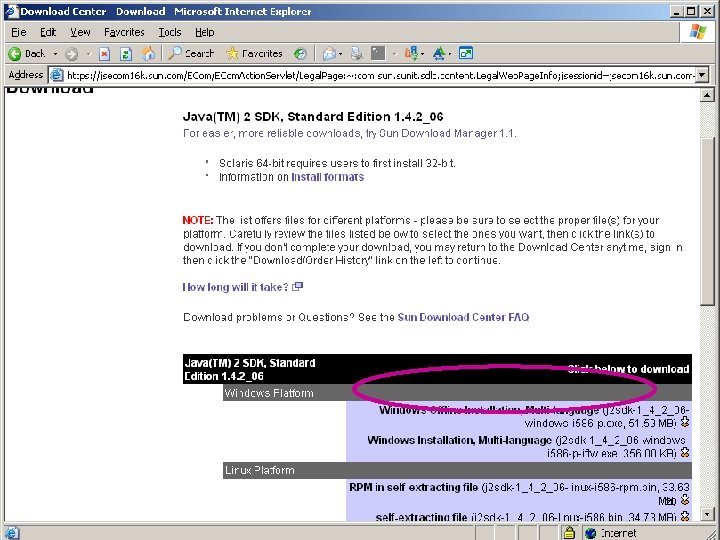
Task: Stop page loading with the Stop icon
Action: click(x=105, y=54)
